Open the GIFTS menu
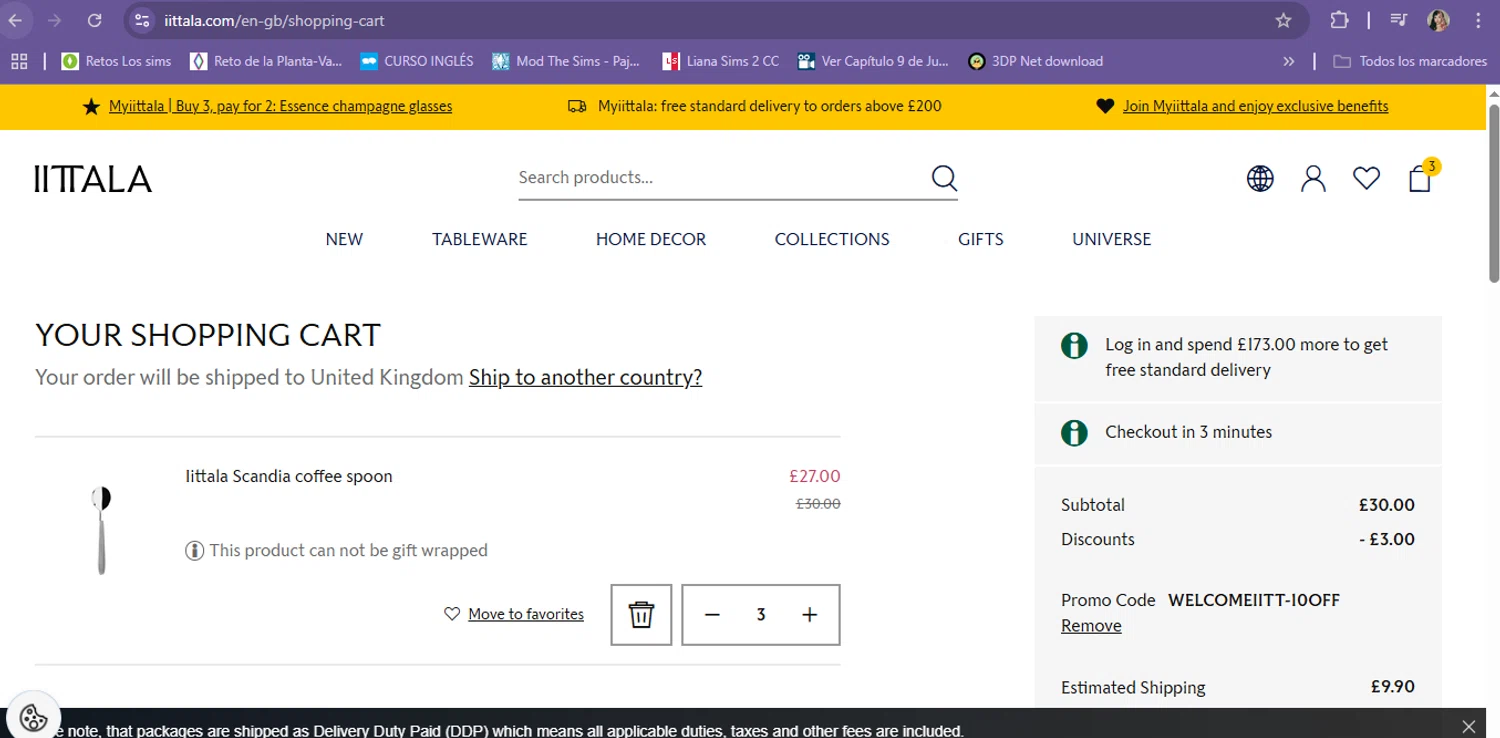The height and width of the screenshot is (738, 1500). (981, 239)
